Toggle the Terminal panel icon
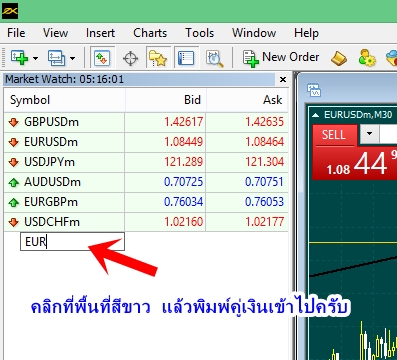This screenshot has width=397, height=360. pos(186,58)
